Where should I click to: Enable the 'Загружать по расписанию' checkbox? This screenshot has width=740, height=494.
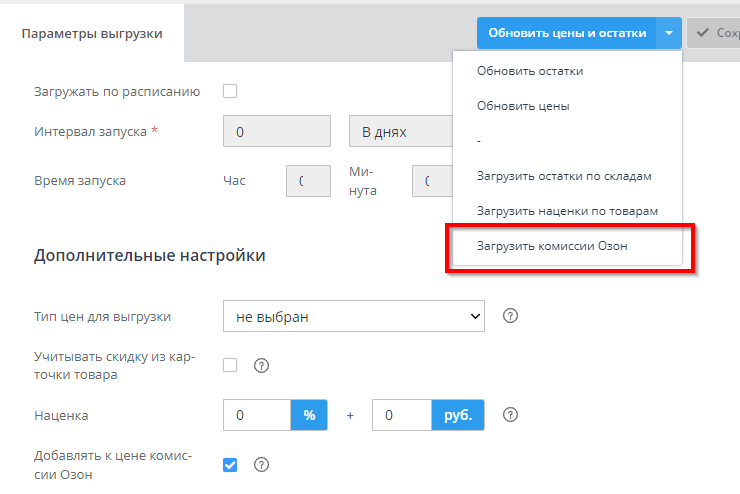click(230, 91)
